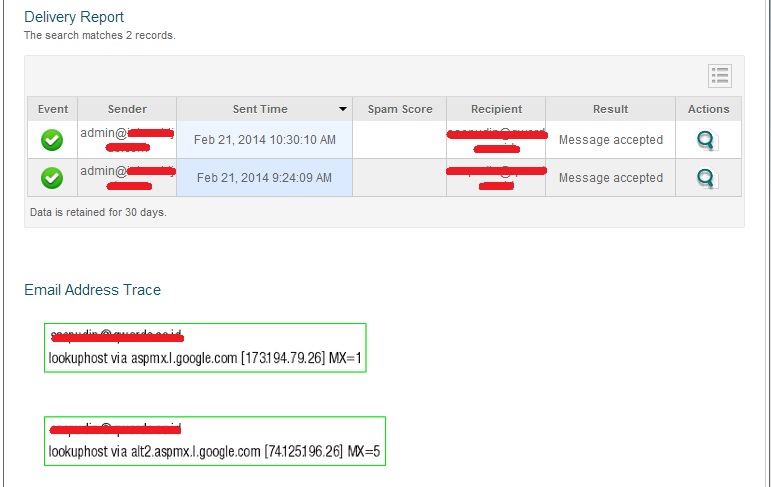Viewport: 771px width, 487px height.
Task: Click green check icon for 9:24:09 AM message
Action: tap(52, 178)
